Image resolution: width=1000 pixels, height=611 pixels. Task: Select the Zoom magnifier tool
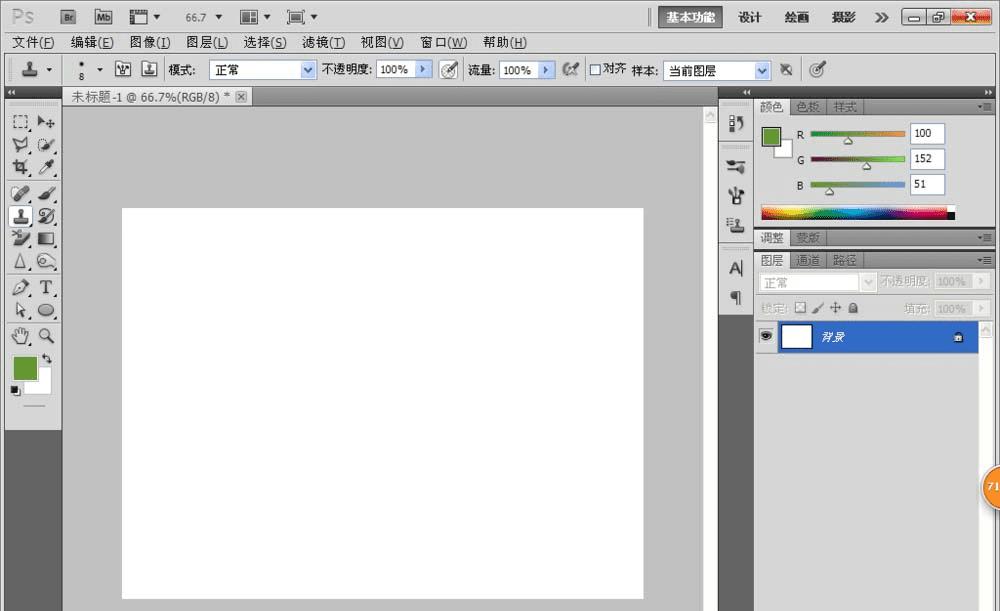(x=46, y=336)
